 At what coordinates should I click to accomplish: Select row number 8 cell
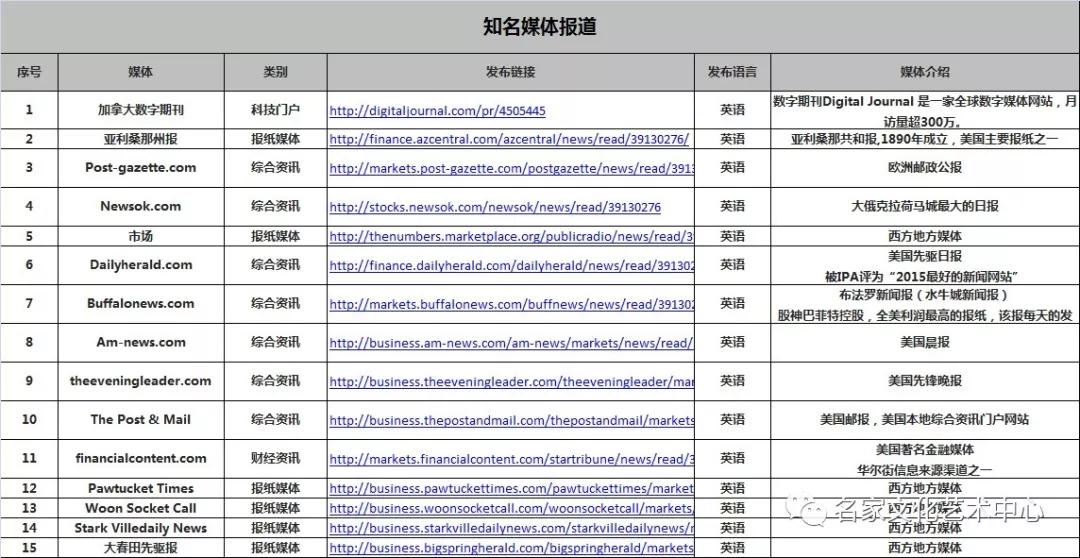tap(29, 342)
